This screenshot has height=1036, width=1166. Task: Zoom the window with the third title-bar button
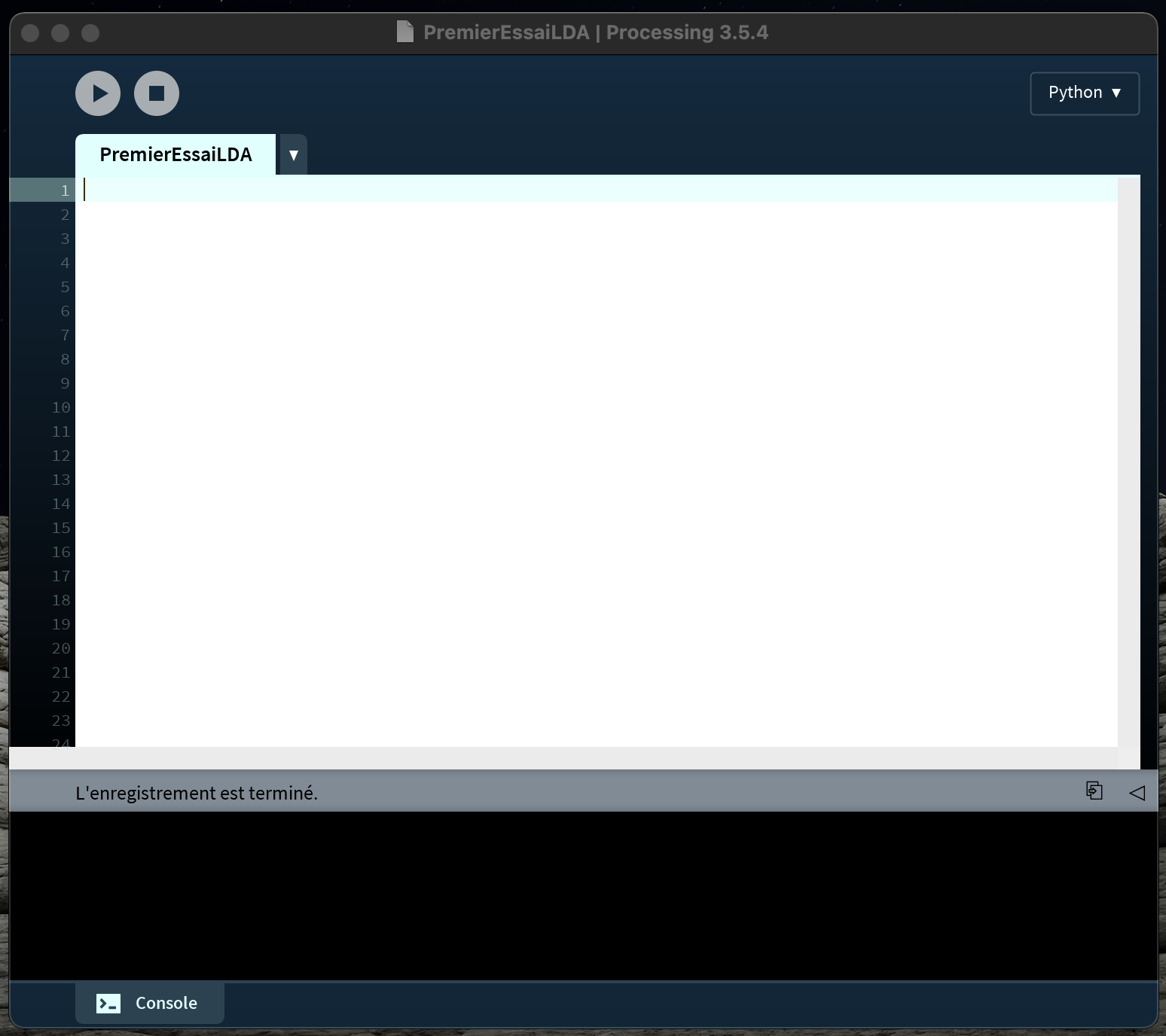pyautogui.click(x=90, y=33)
